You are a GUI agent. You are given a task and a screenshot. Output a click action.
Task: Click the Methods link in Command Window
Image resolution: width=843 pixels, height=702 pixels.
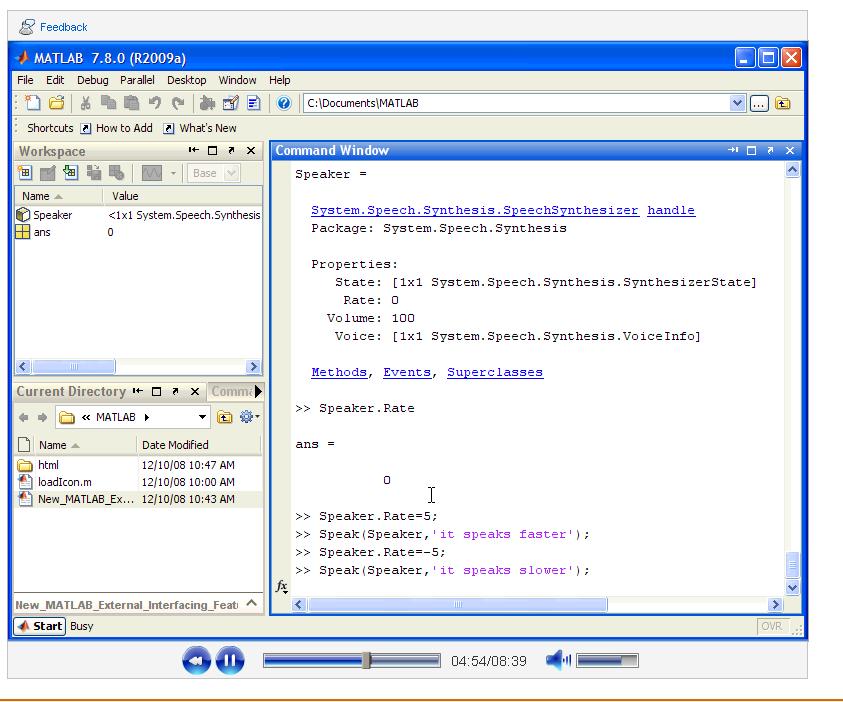pos(338,372)
